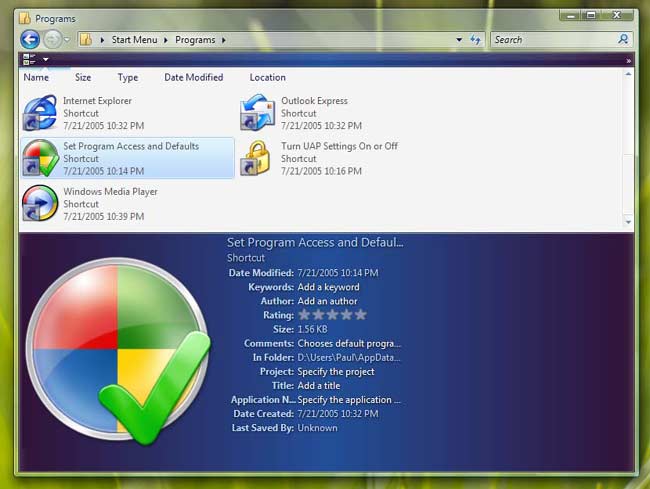650x489 pixels.
Task: Set rating to five stars
Action: coord(361,315)
